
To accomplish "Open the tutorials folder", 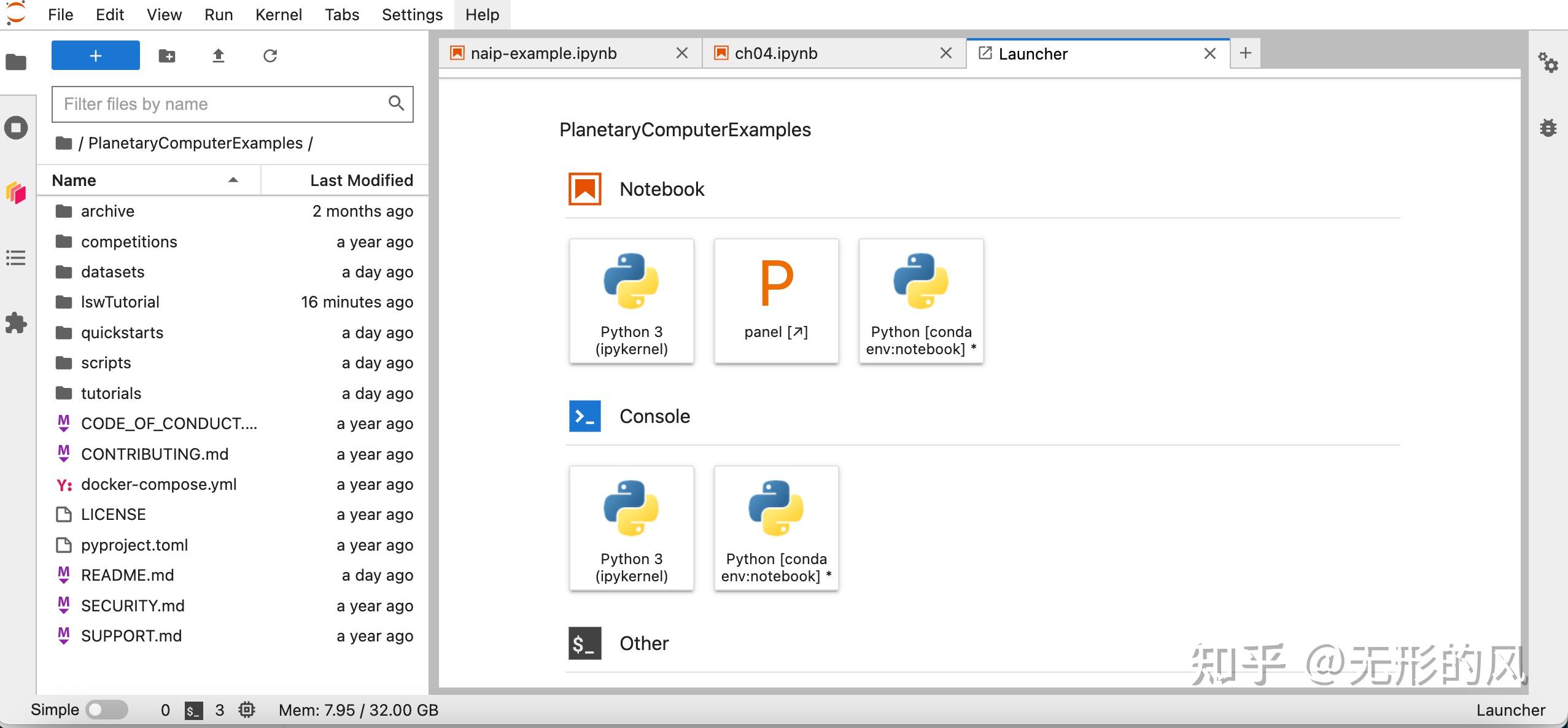I will [111, 393].
